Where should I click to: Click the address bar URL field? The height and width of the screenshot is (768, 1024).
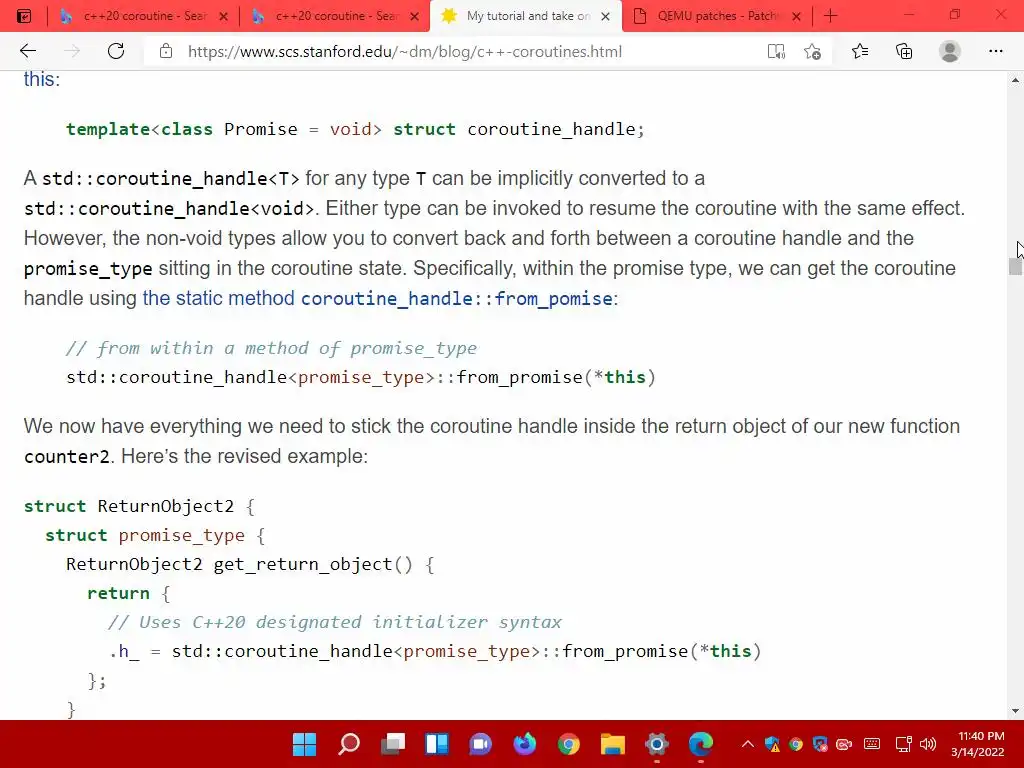405,52
